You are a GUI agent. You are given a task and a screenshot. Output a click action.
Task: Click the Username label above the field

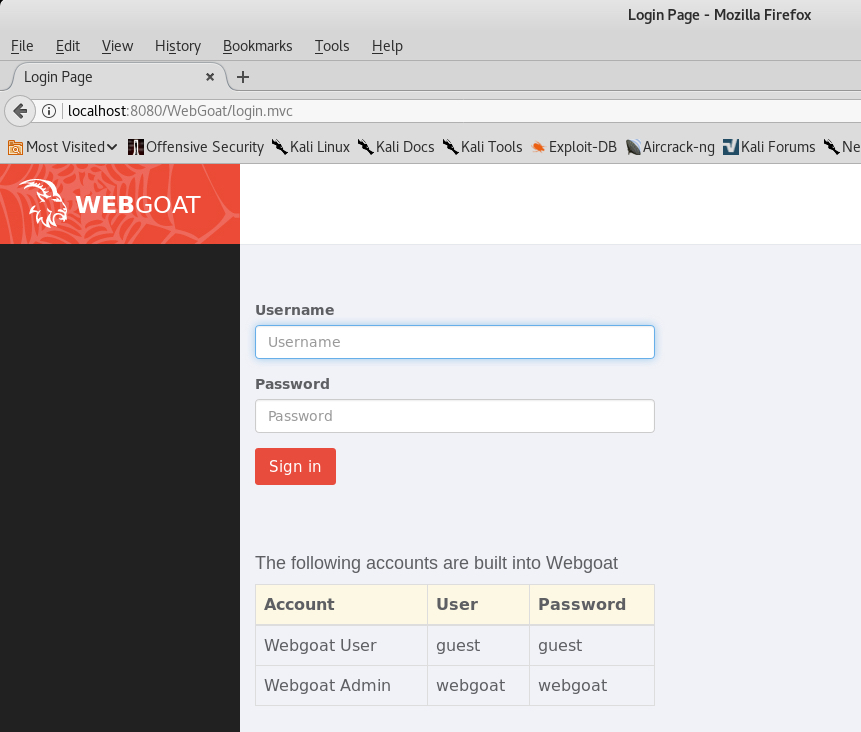click(x=294, y=310)
